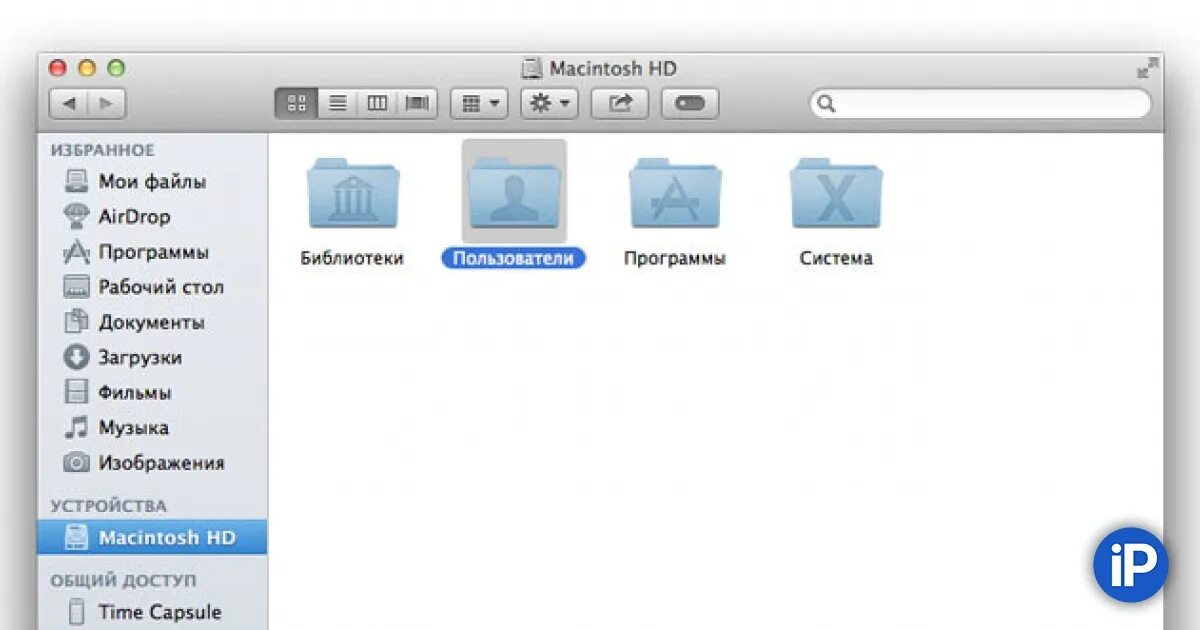Select the Библиотеки folder icon
1200x630 pixels.
[x=352, y=192]
